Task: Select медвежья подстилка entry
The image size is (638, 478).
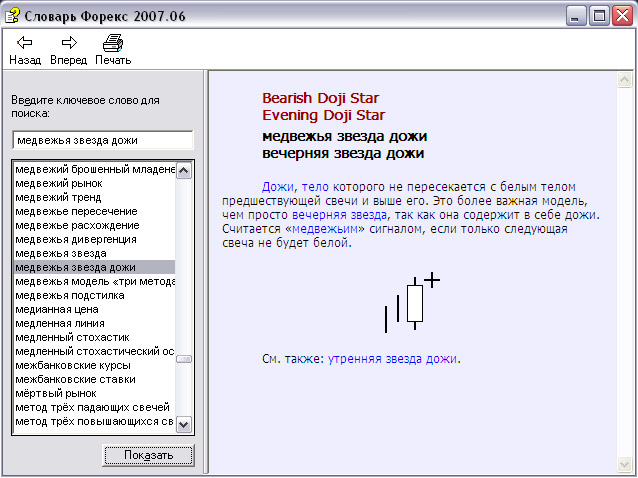Action: 95,295
